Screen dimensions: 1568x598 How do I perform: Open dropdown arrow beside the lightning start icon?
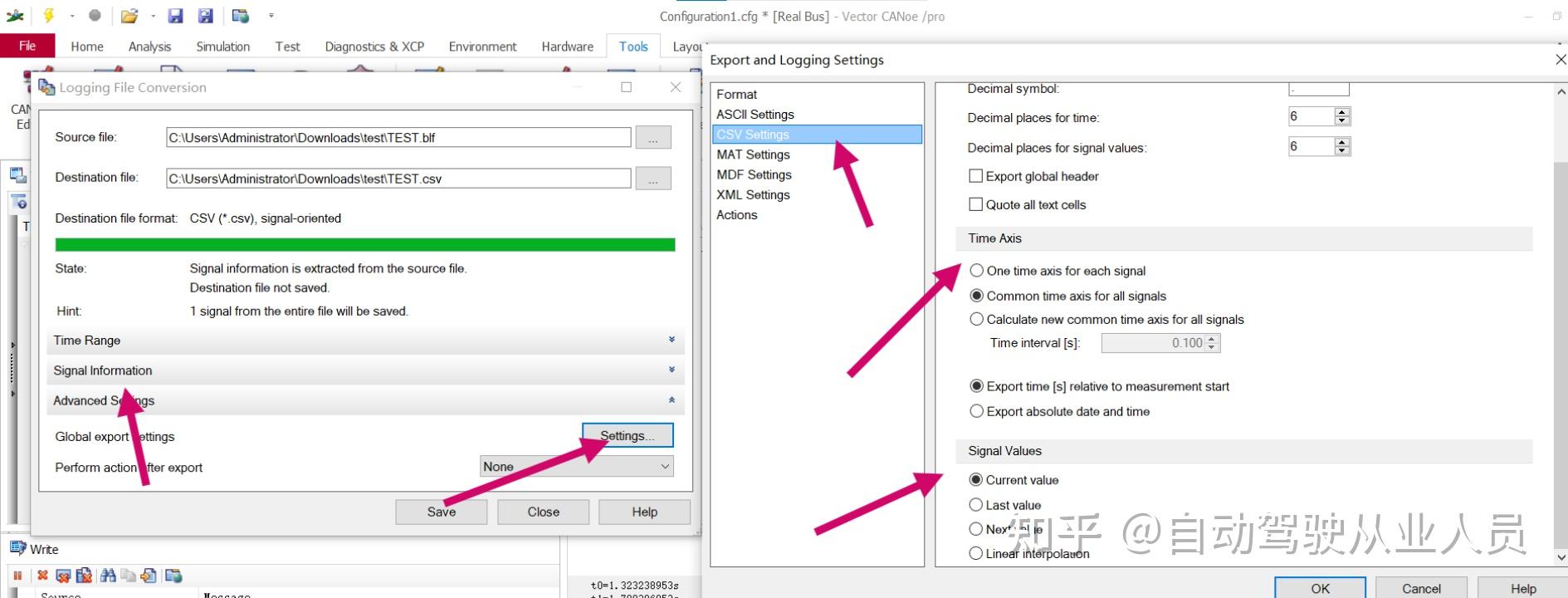click(x=72, y=16)
